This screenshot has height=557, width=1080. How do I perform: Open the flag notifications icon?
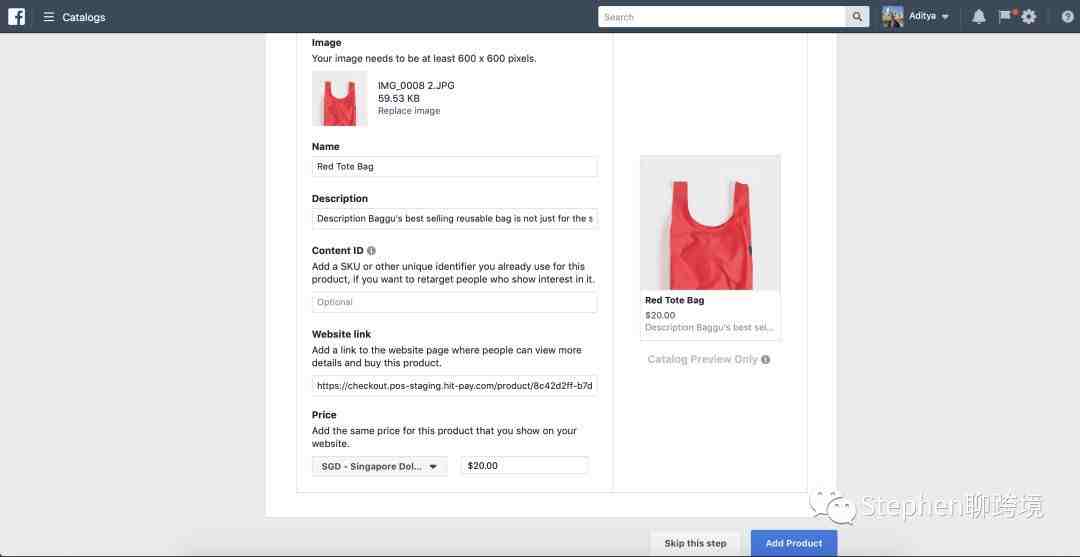tap(1006, 15)
